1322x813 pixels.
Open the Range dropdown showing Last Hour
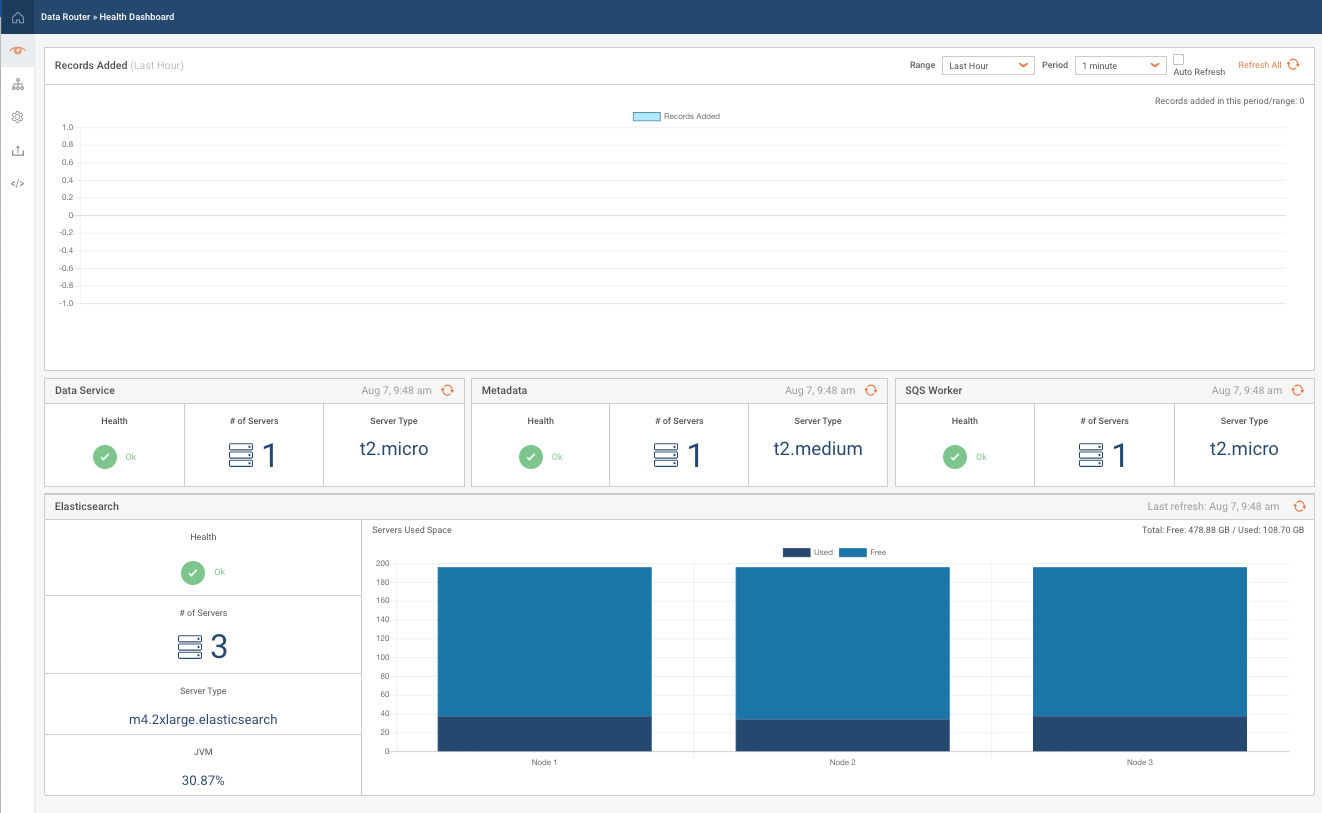[x=988, y=65]
